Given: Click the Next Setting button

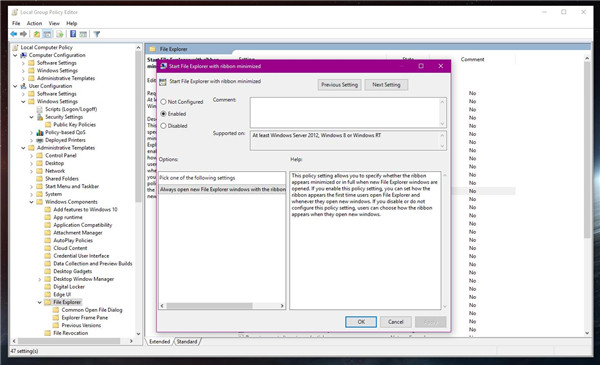Looking at the screenshot, I should [x=386, y=85].
